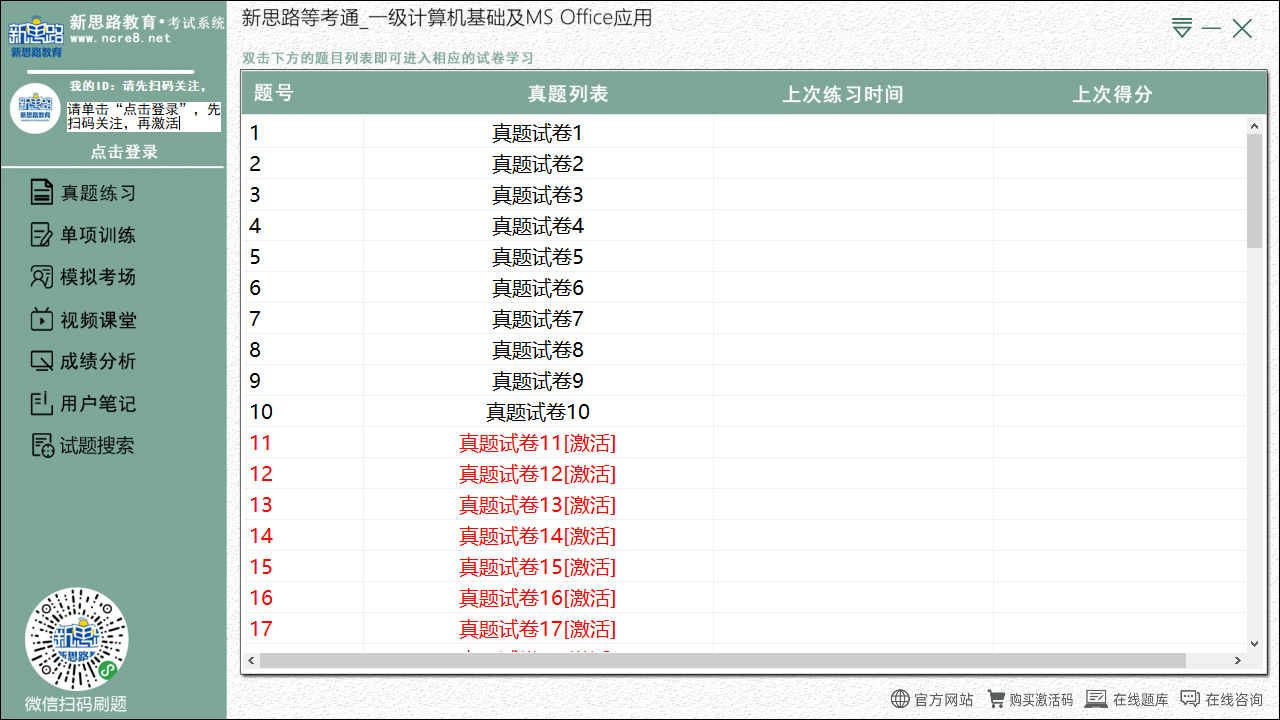Click the chat bubble icon for 在线咨询
The width and height of the screenshot is (1280, 720).
(1190, 698)
